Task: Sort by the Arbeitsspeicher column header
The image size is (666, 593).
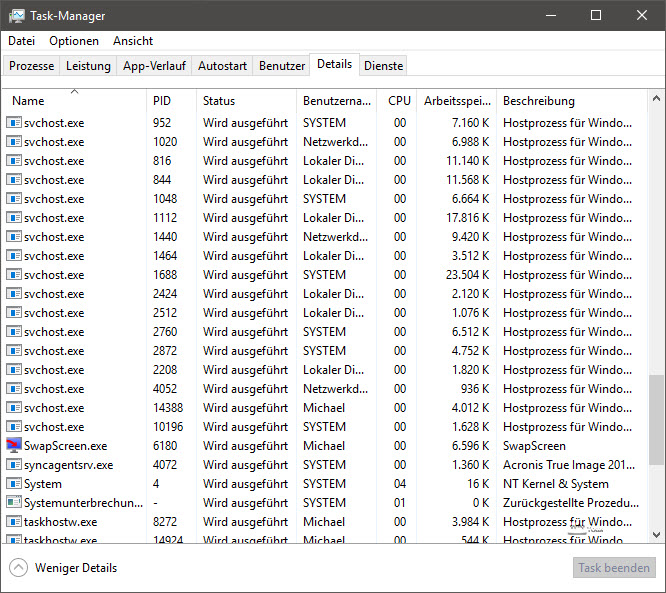Action: pyautogui.click(x=457, y=101)
